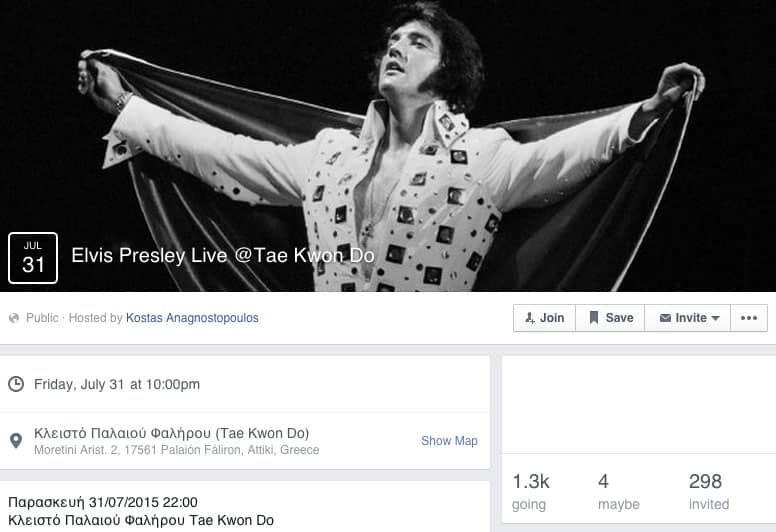Click the globe Public privacy icon
Screen dimensions: 776x532
pyautogui.click(x=14, y=318)
